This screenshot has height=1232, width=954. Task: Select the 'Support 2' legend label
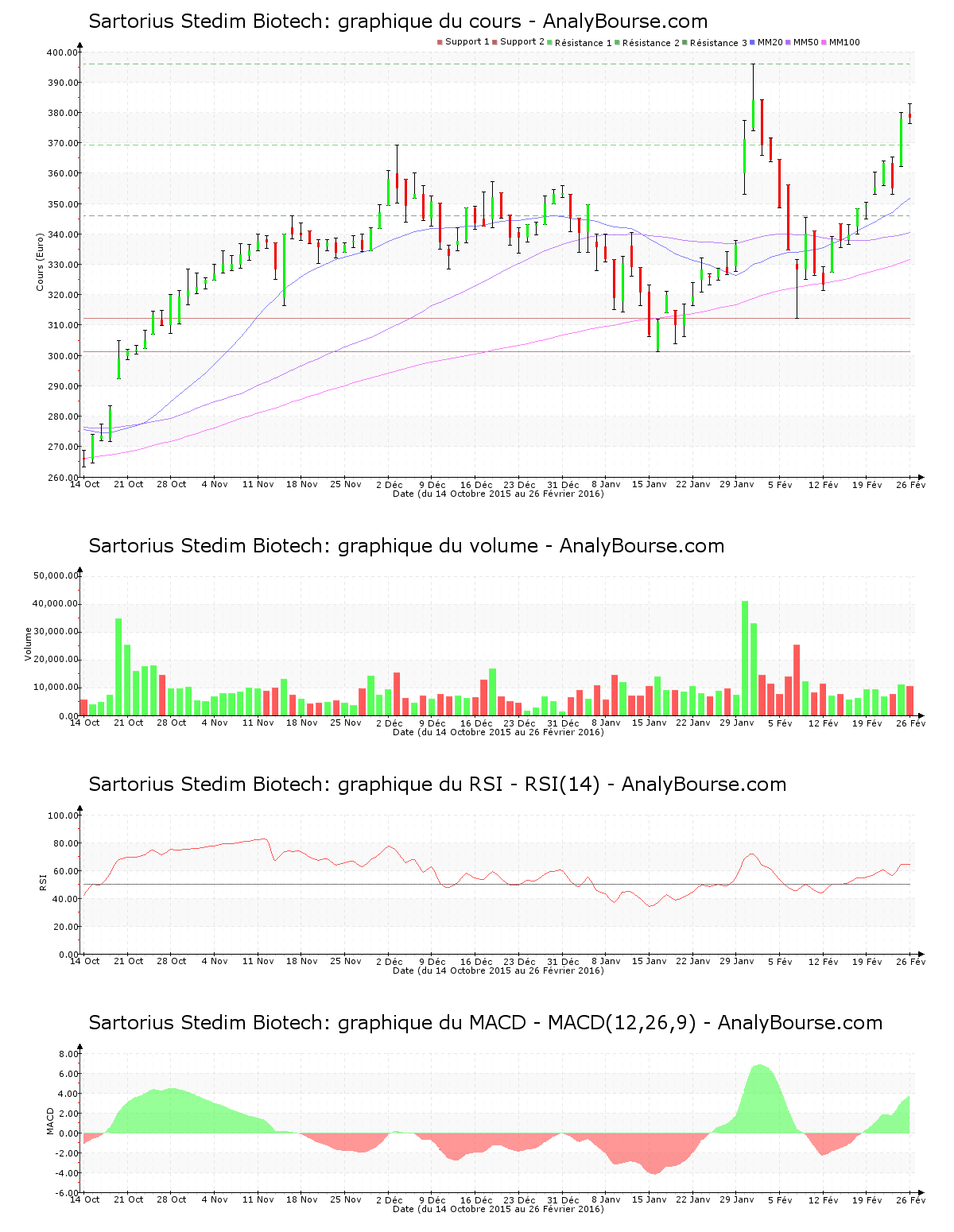[x=522, y=42]
